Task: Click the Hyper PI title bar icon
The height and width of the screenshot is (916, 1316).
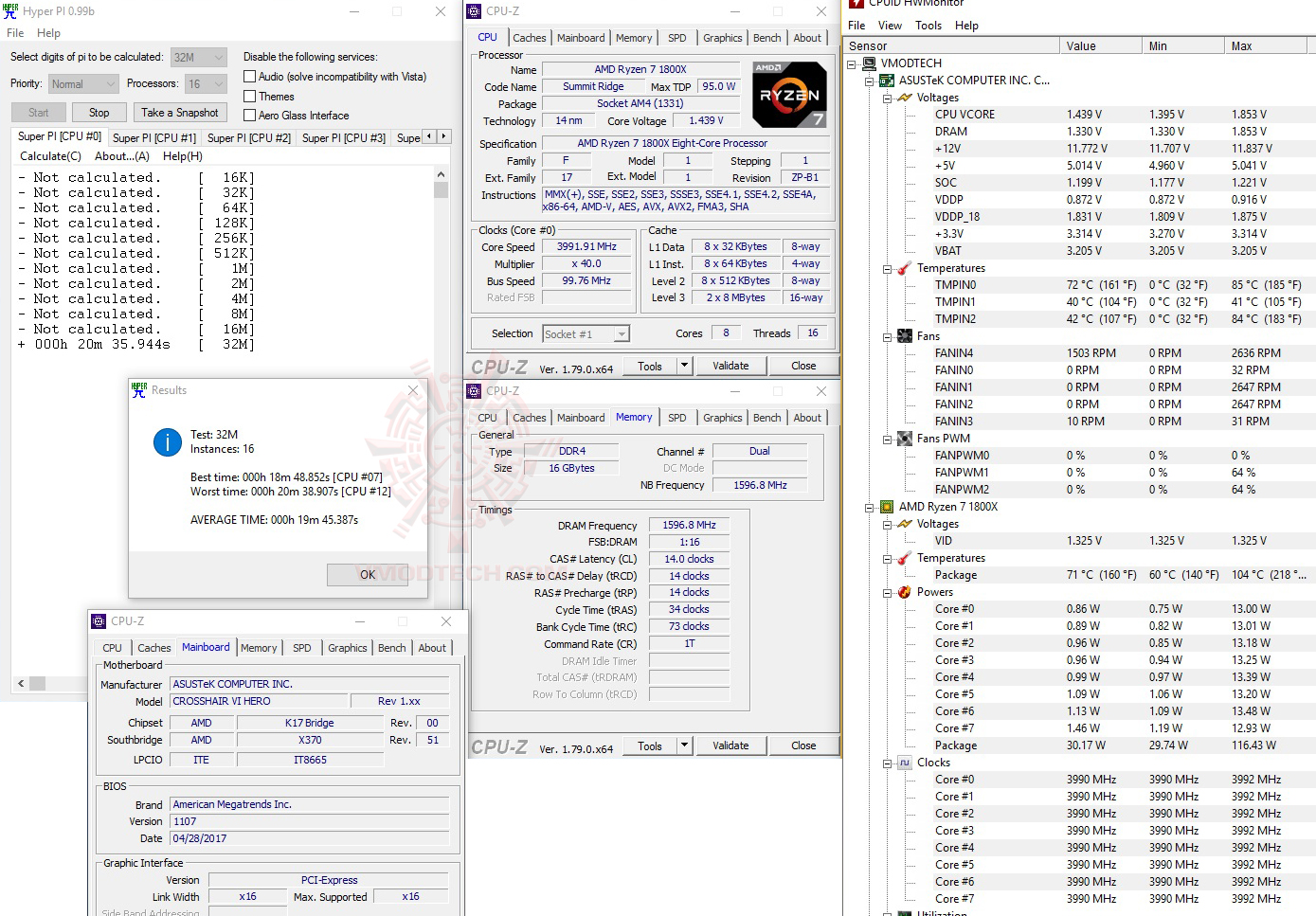Action: click(x=10, y=11)
